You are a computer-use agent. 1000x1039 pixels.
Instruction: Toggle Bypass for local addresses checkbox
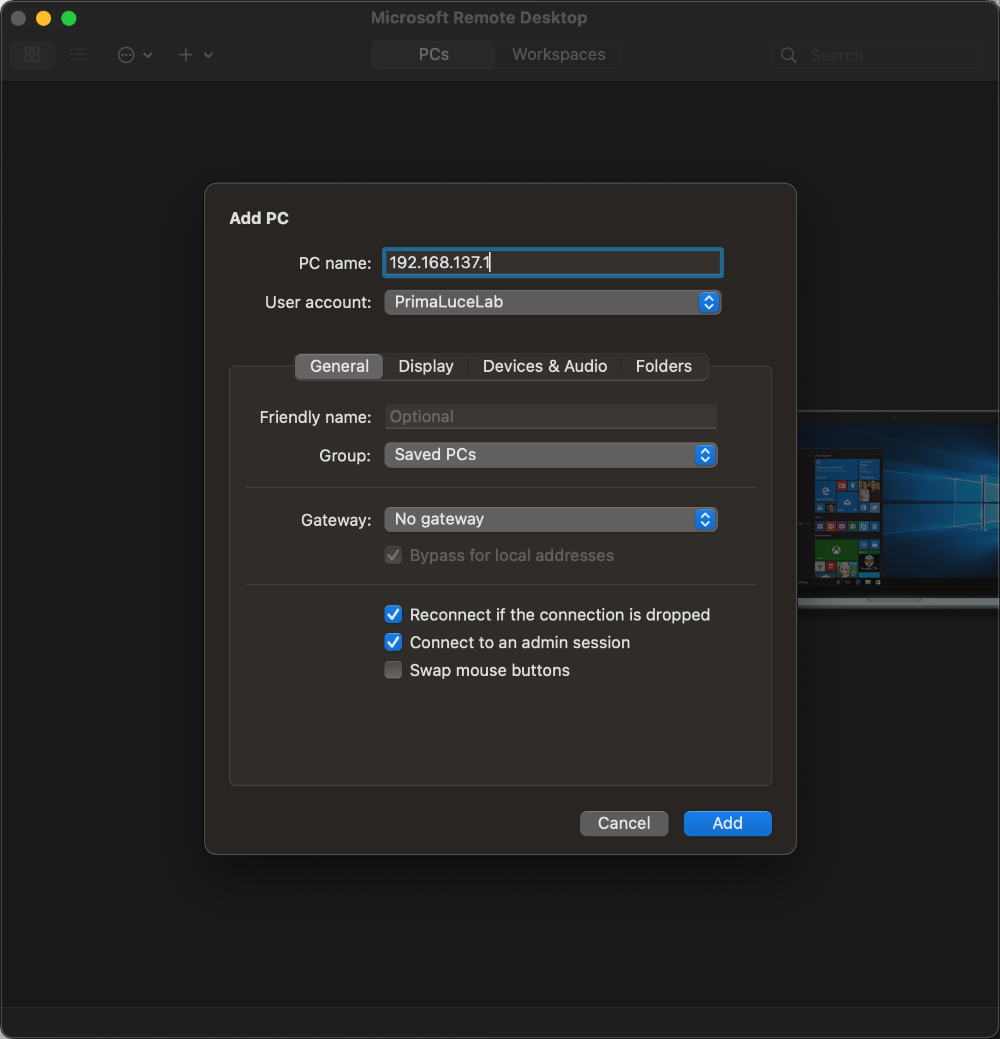pyautogui.click(x=393, y=555)
